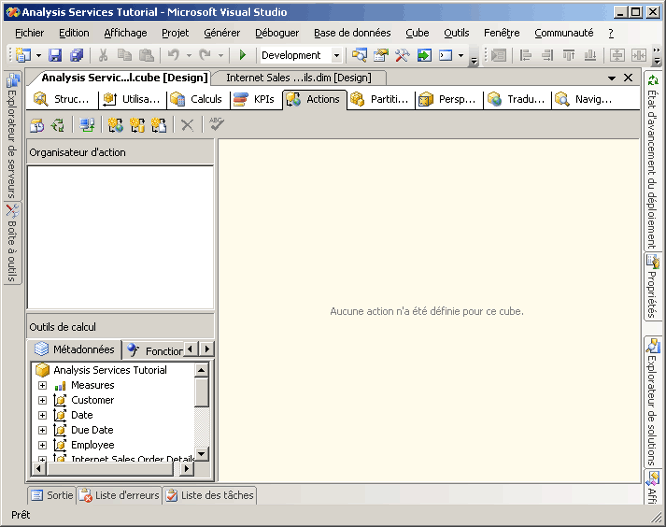Open the Explorateur de serveurs side panel
This screenshot has width=666, height=527.
(12, 135)
